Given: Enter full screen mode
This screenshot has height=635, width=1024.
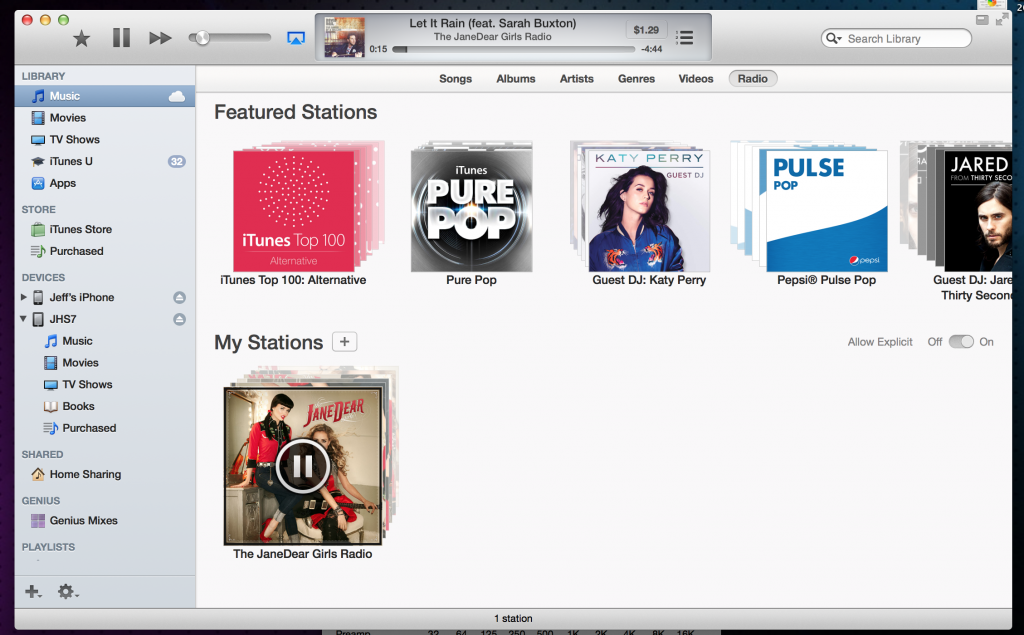Looking at the screenshot, I should click(x=1001, y=20).
